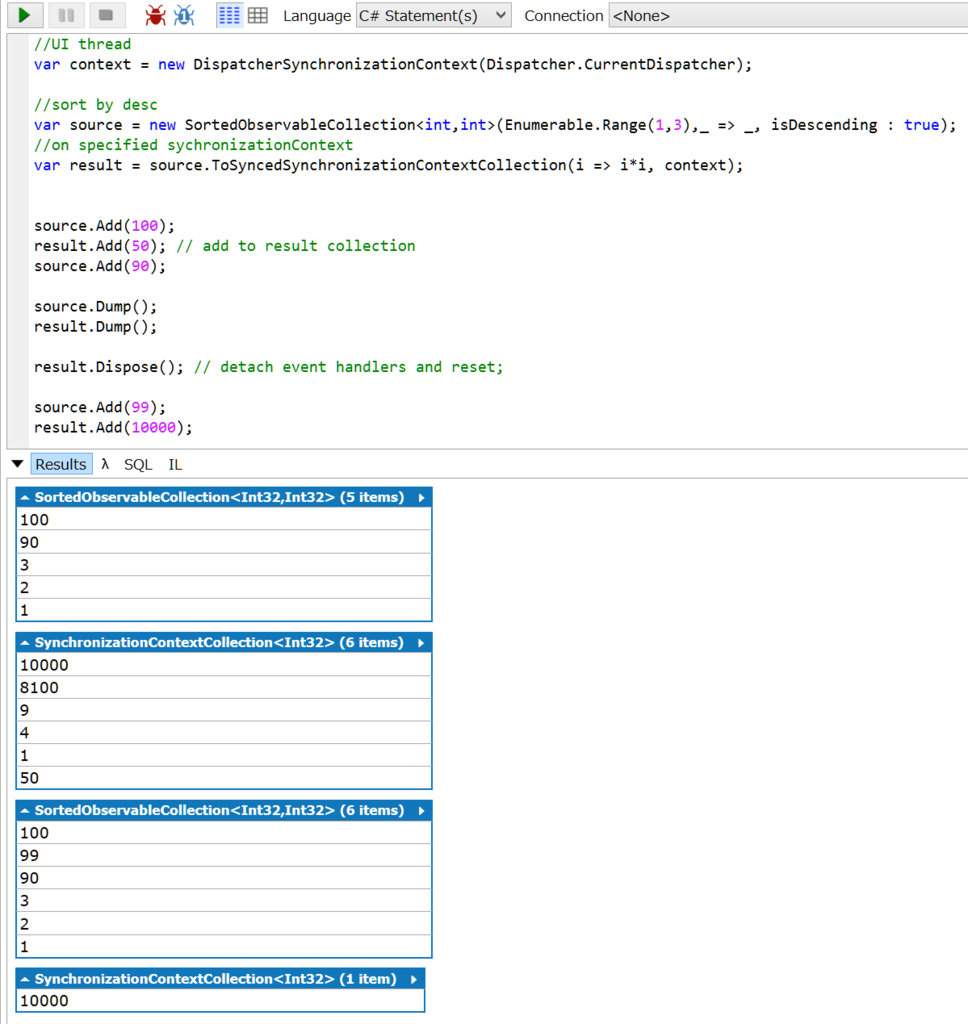Viewport: 968px width, 1024px height.
Task: Click in the code editor on source.Dump() line
Action: click(95, 306)
